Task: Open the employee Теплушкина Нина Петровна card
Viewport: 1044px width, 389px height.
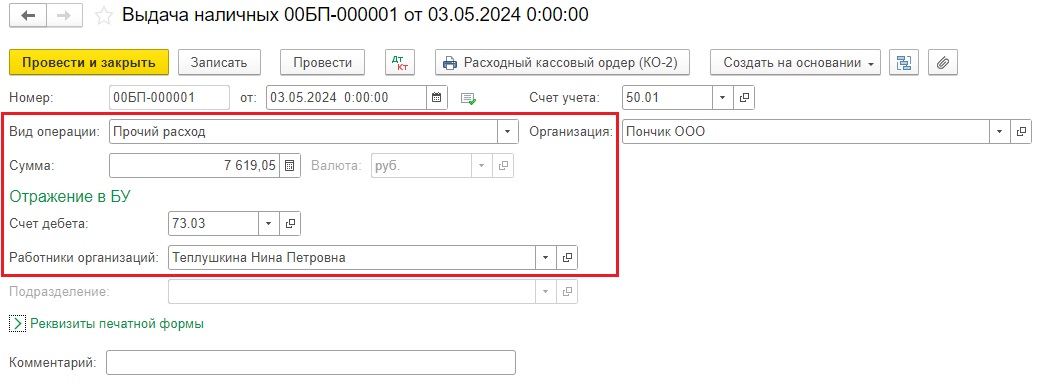Action: [x=567, y=257]
